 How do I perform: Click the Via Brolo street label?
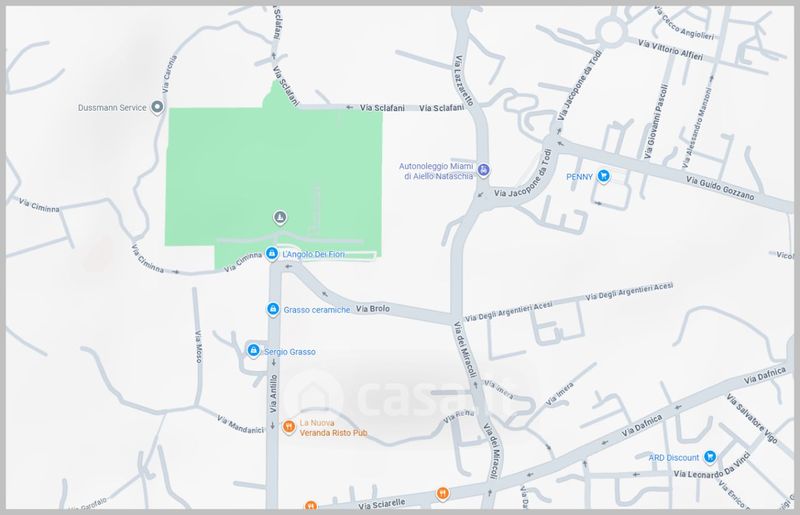373,309
